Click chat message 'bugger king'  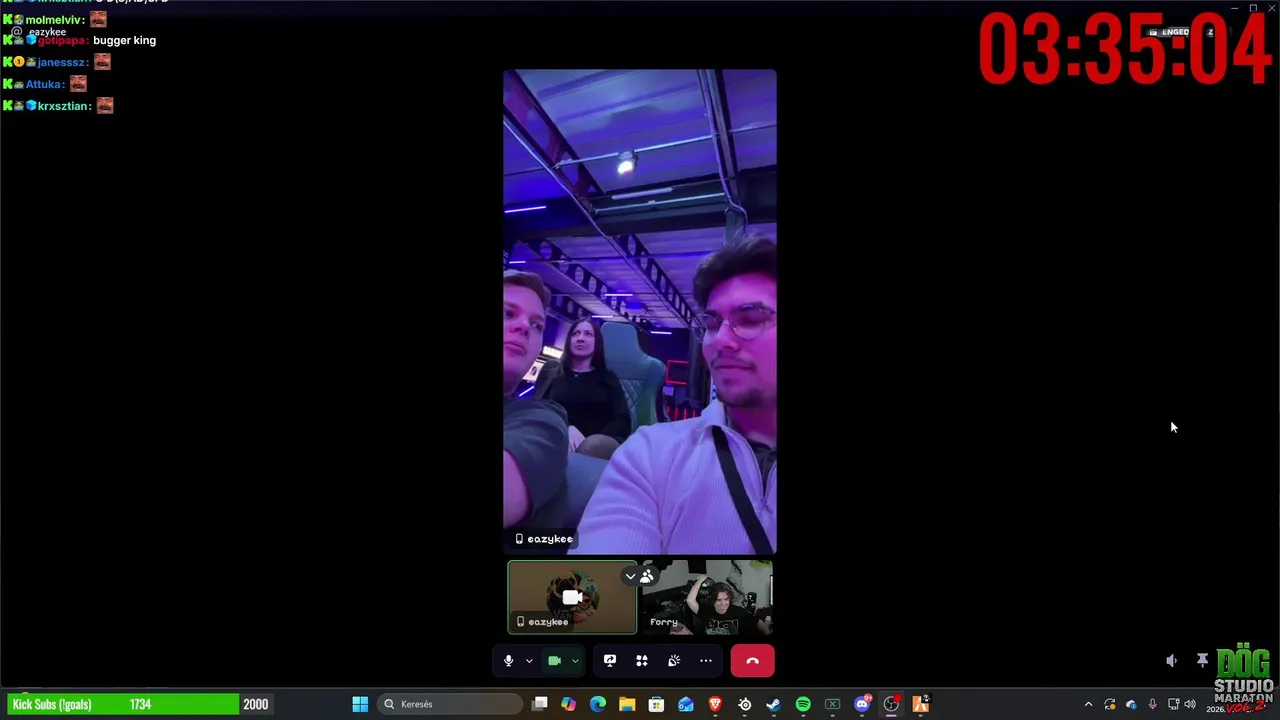(124, 40)
